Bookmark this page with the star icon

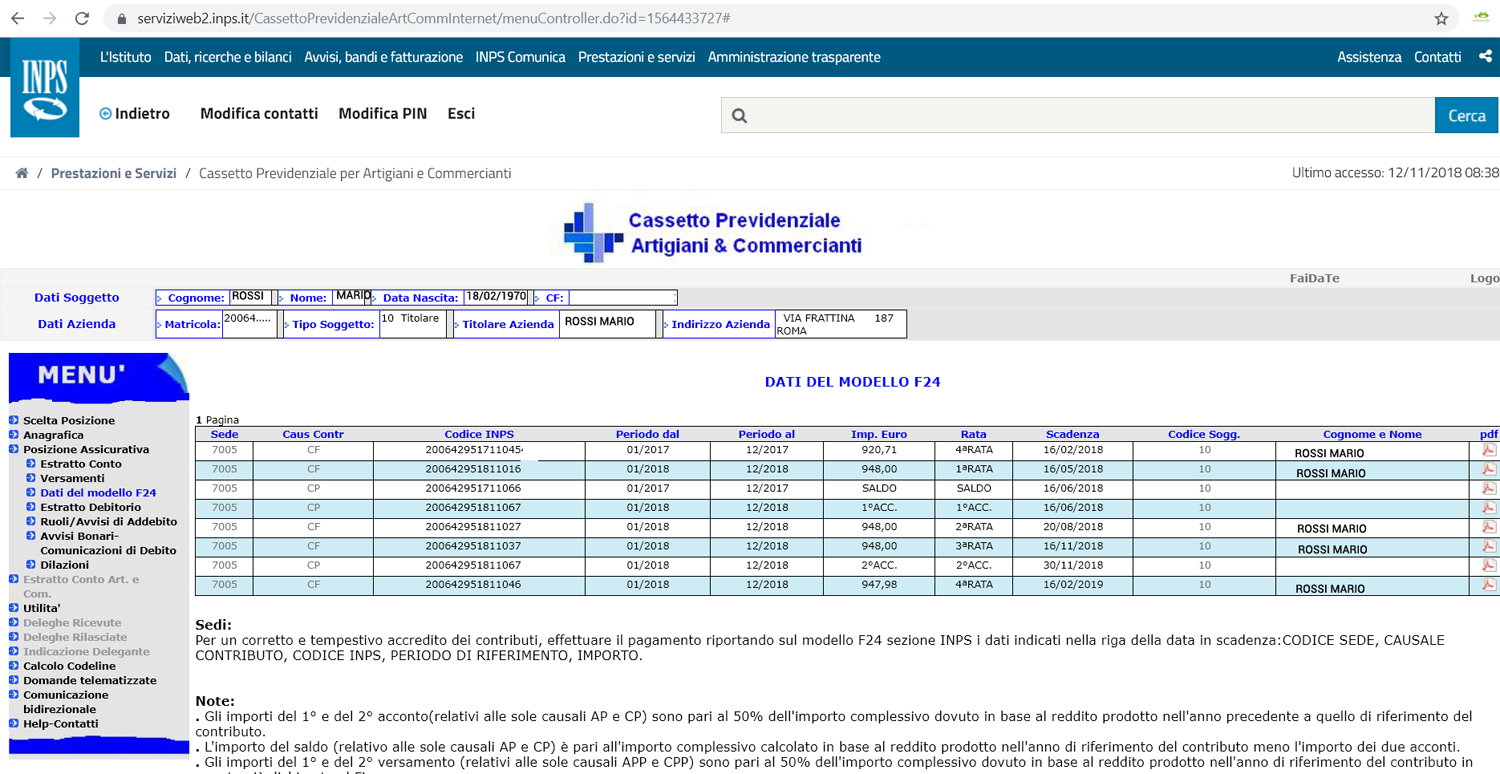click(x=1441, y=18)
